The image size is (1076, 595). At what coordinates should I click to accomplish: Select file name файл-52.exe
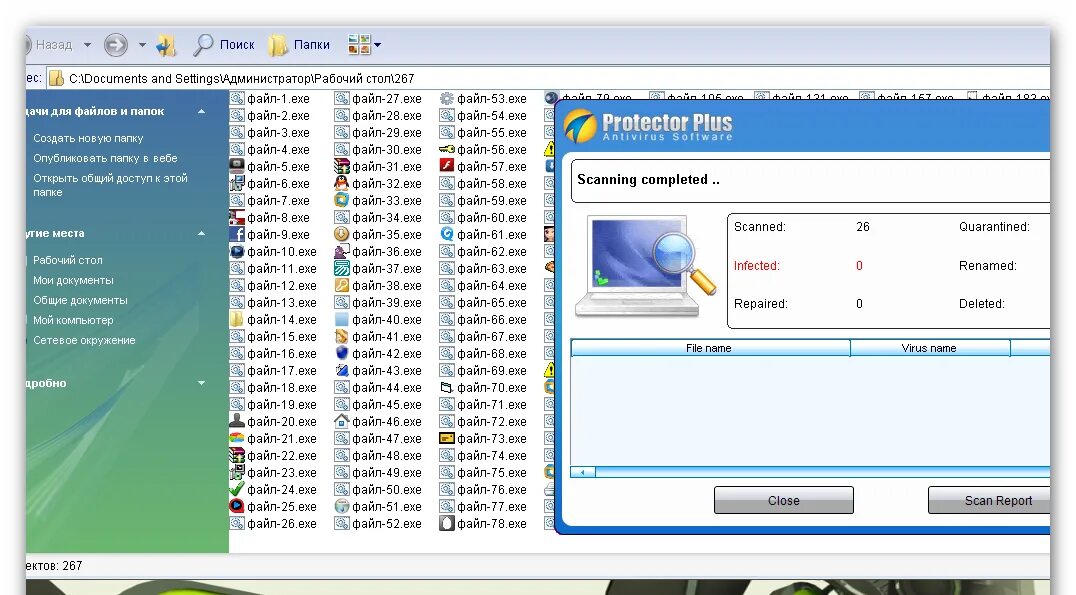tap(387, 524)
